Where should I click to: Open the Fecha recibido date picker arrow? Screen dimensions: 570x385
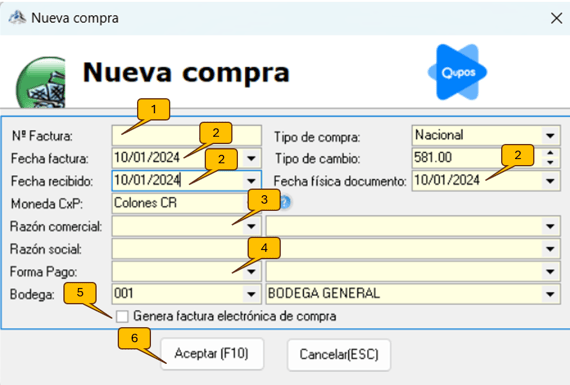[251, 181]
